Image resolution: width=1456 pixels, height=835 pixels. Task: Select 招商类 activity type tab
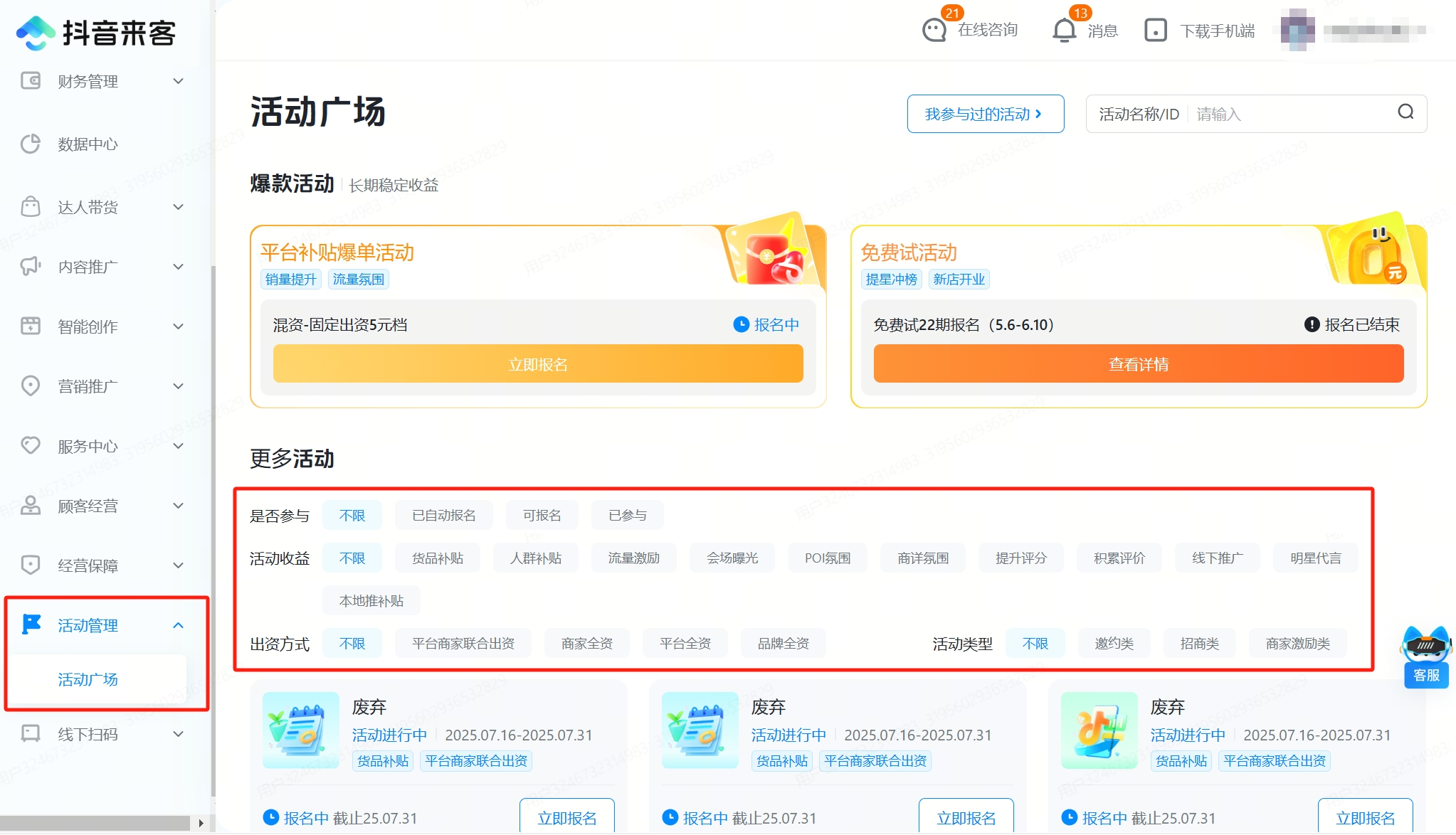pyautogui.click(x=1199, y=644)
